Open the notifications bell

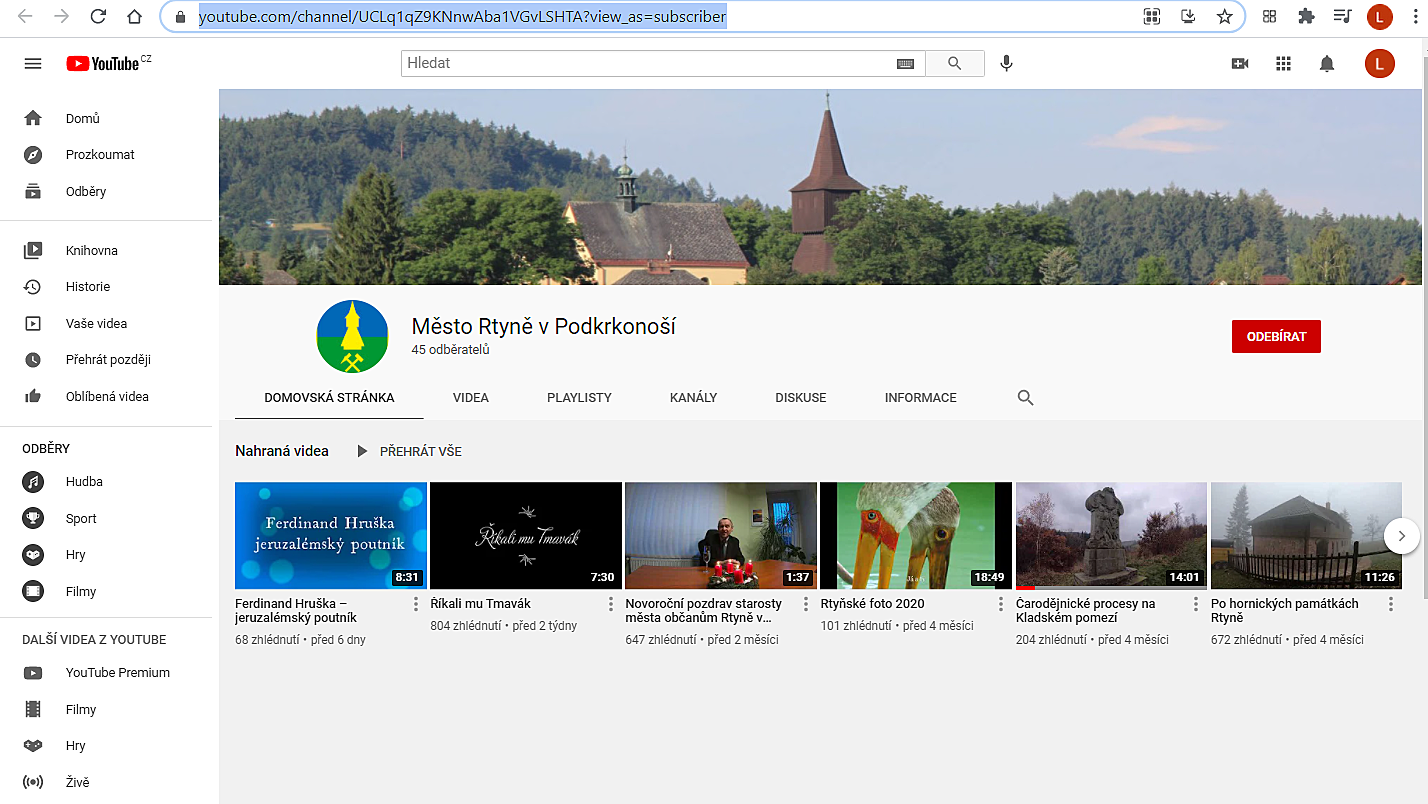click(1327, 64)
